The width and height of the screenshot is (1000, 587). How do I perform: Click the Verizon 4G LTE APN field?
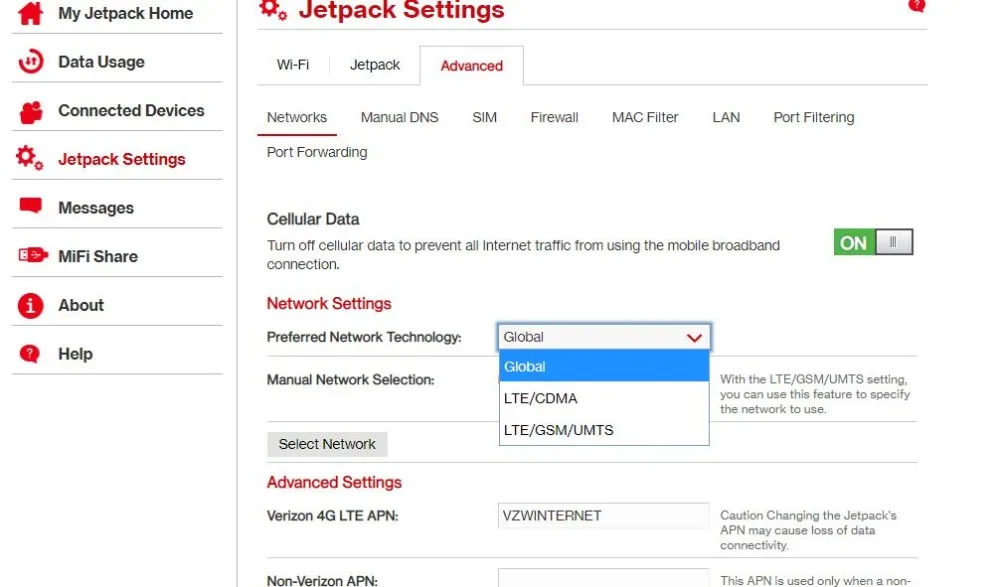(x=603, y=516)
